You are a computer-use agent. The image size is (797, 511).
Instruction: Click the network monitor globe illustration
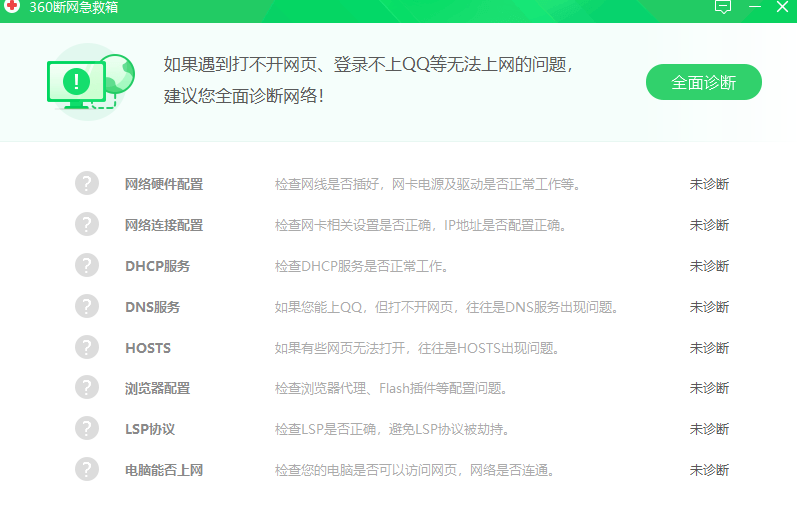click(x=90, y=82)
